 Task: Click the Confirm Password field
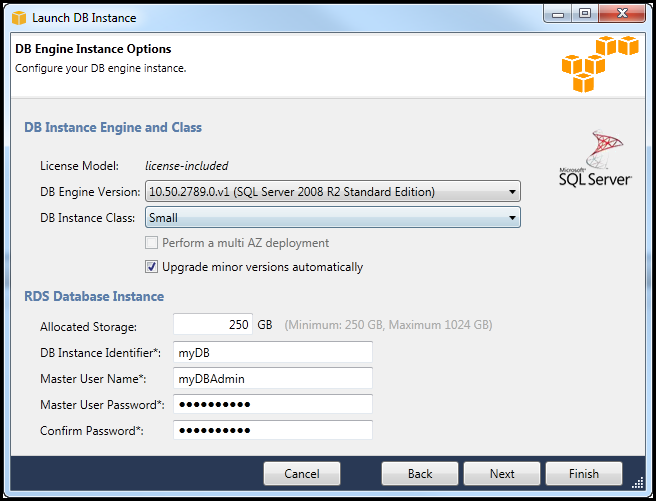point(272,430)
